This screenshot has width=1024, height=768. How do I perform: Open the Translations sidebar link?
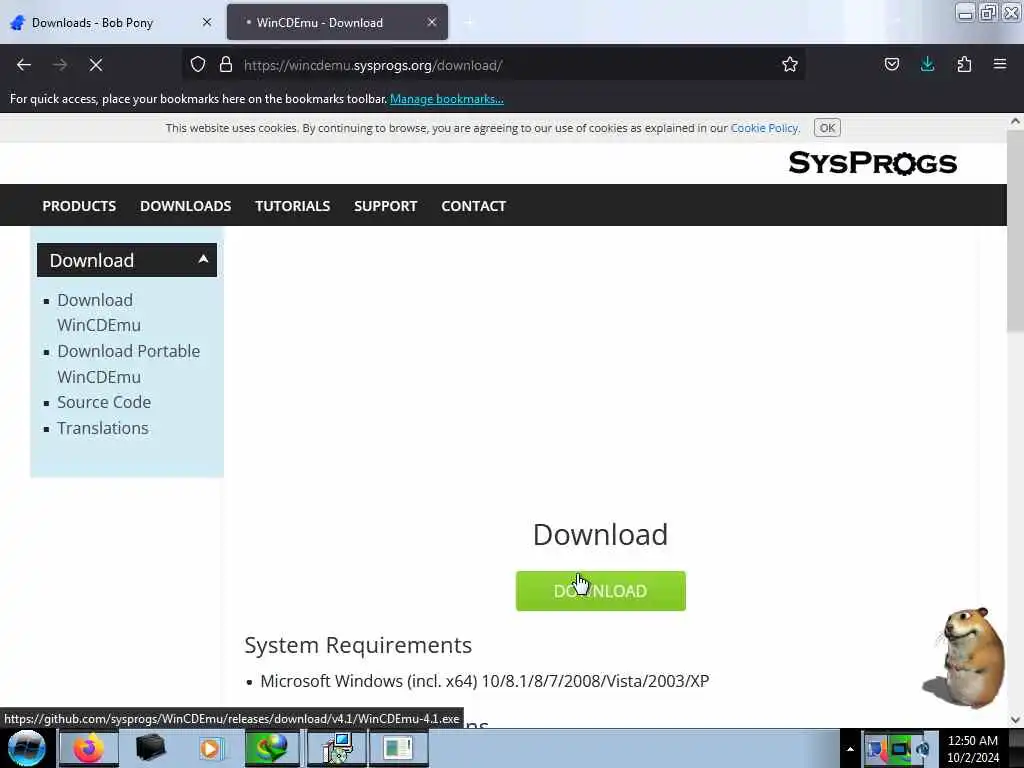[103, 428]
